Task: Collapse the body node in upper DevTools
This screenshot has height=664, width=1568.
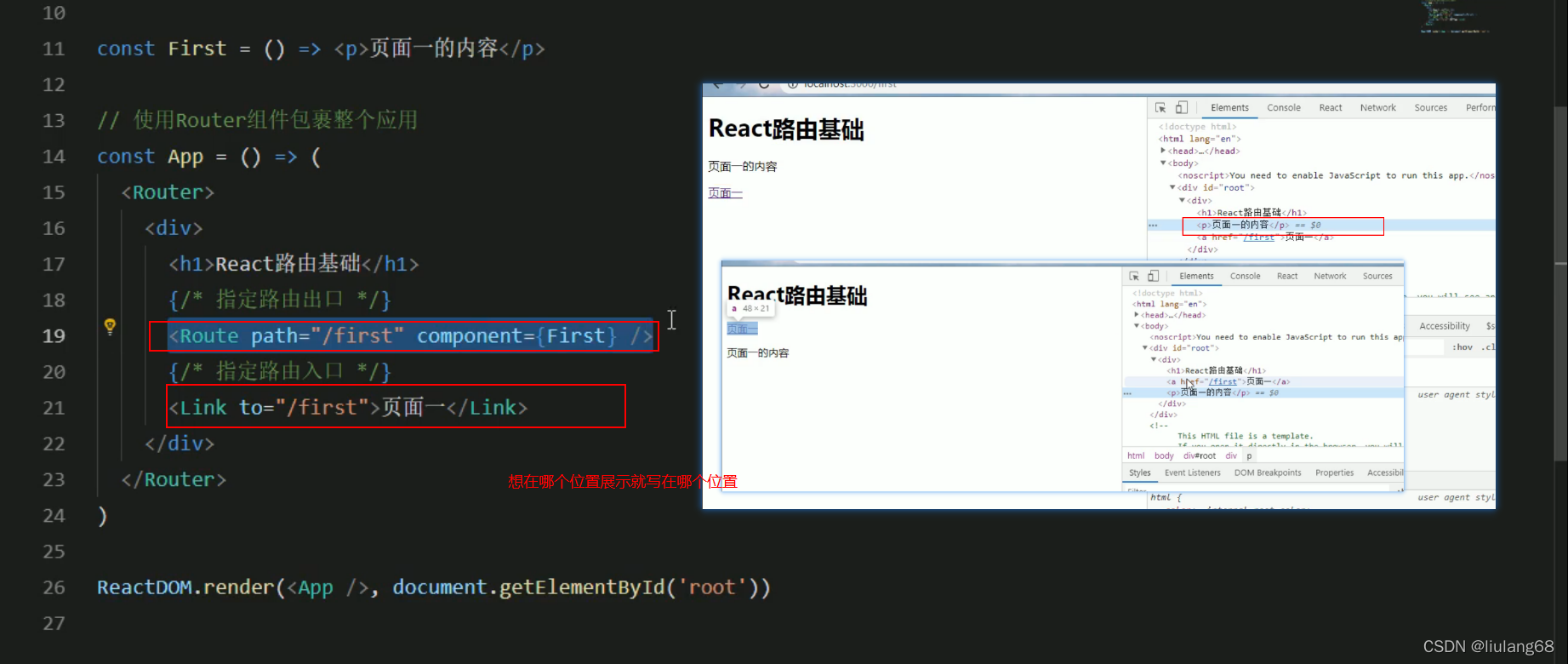Action: pos(1163,163)
